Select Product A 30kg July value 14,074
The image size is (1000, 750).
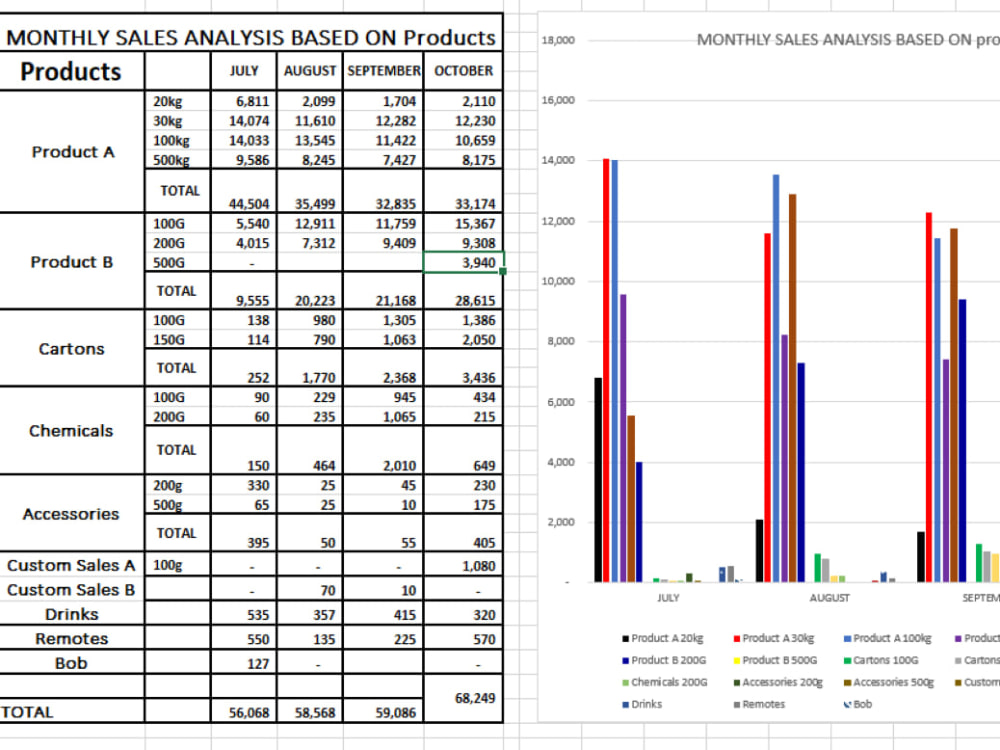[244, 121]
